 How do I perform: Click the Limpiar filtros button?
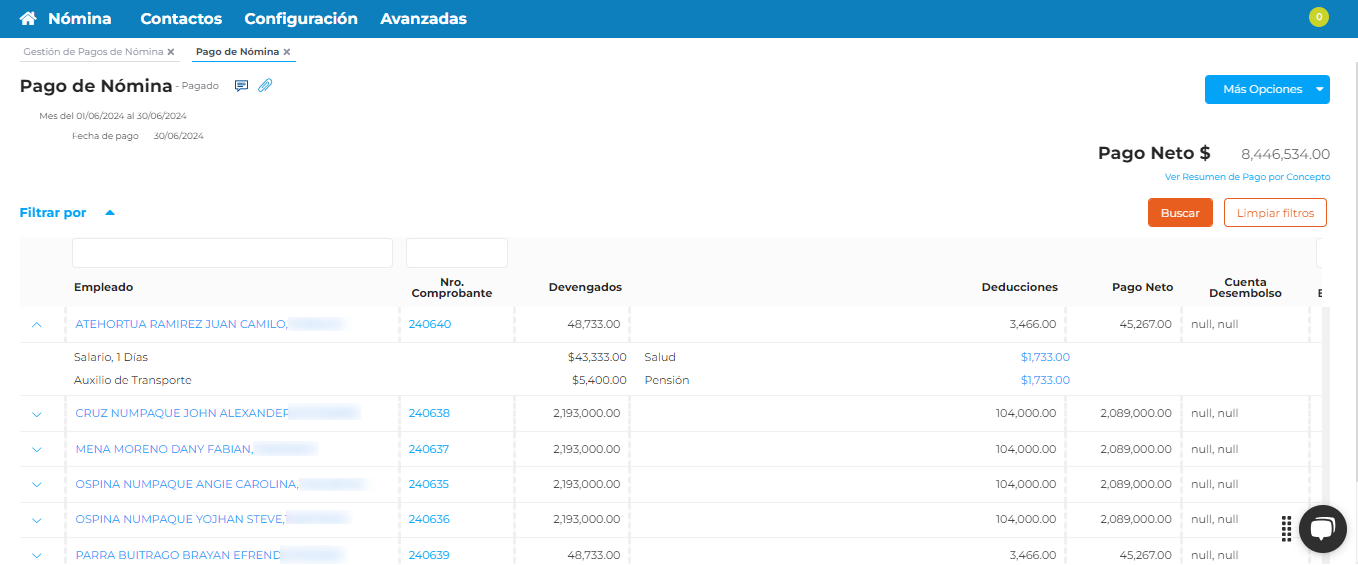coord(1275,213)
